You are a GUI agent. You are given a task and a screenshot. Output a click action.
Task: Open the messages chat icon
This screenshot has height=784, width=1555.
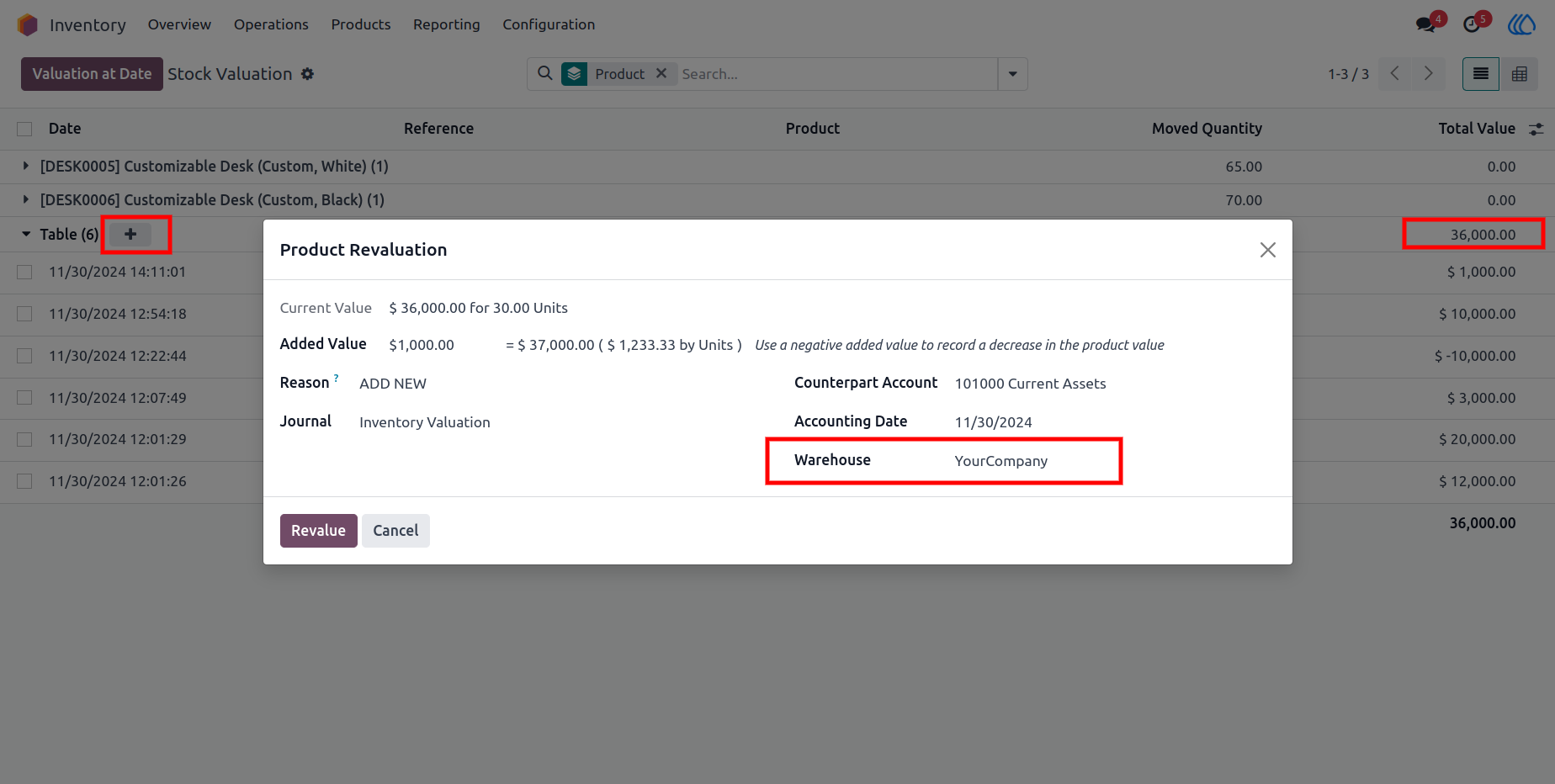tap(1425, 24)
